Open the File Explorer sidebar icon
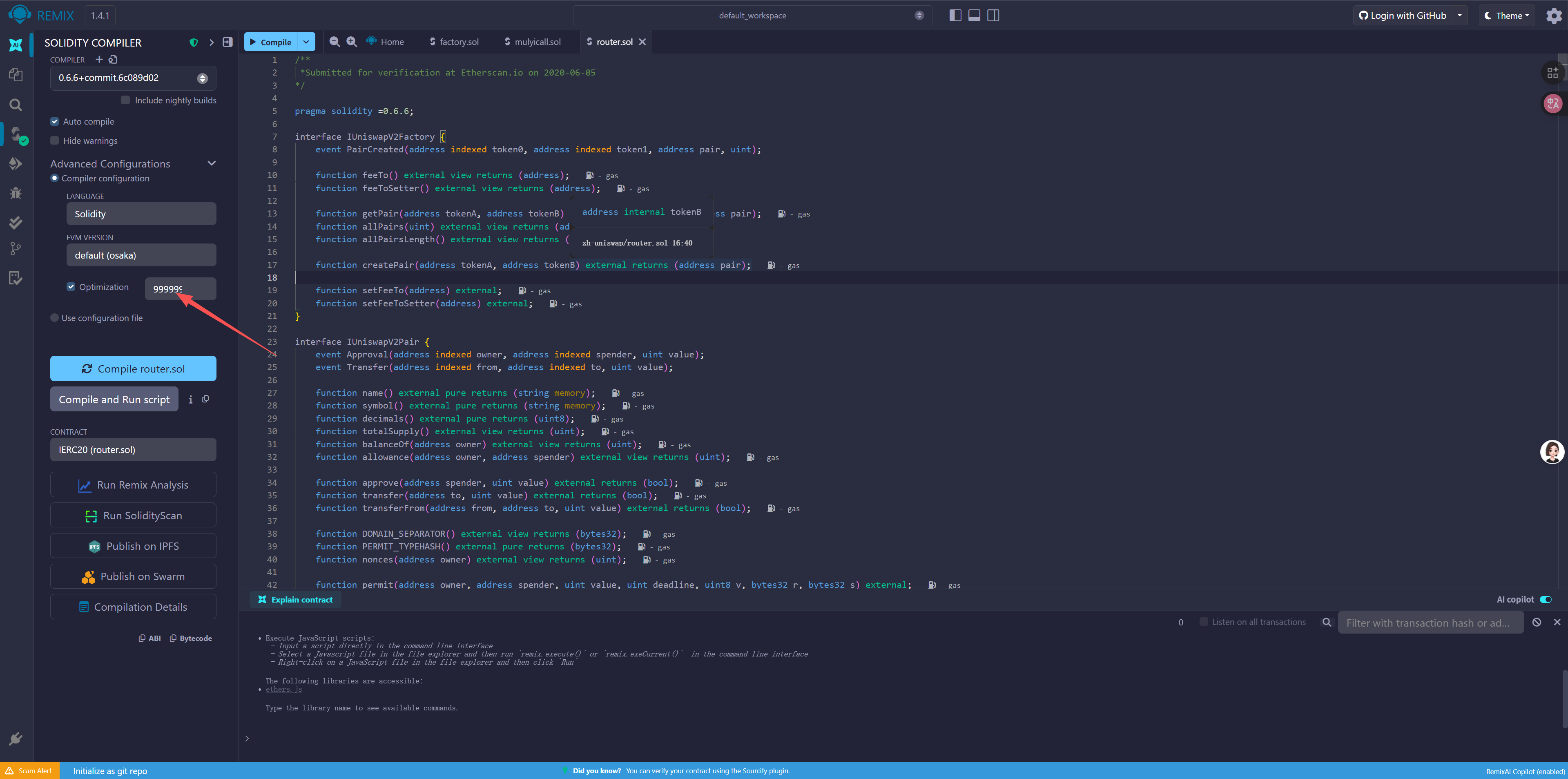Viewport: 1568px width, 779px height. pos(16,74)
